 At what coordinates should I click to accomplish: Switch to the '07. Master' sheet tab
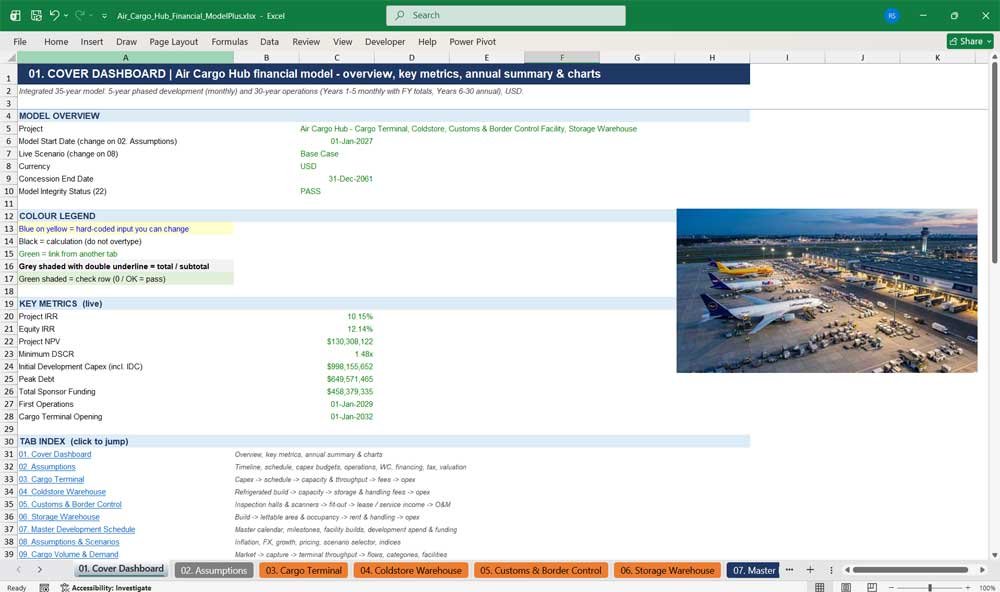[754, 570]
